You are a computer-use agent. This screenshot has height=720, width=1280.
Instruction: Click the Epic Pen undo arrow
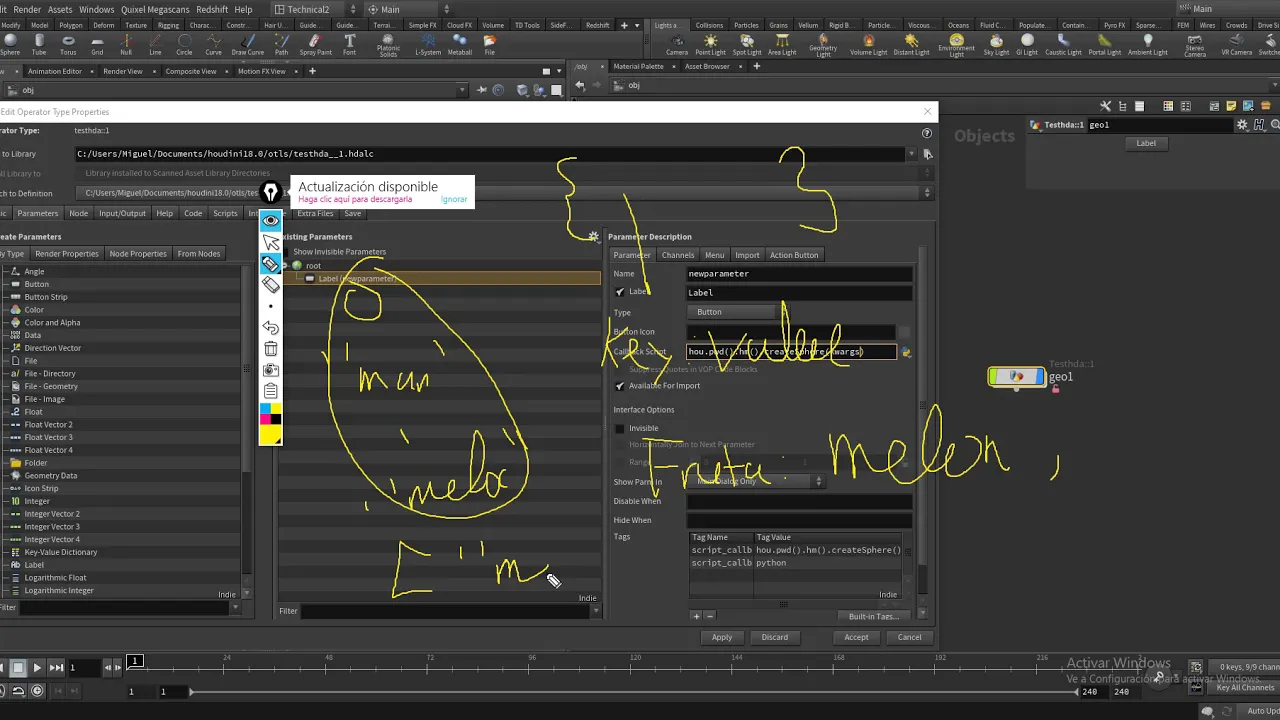coord(270,327)
